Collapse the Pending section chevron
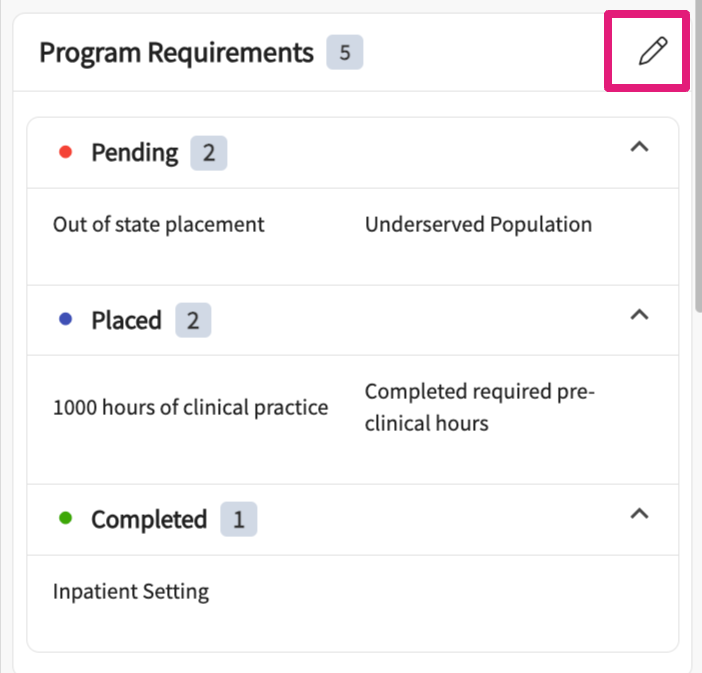 (x=640, y=147)
